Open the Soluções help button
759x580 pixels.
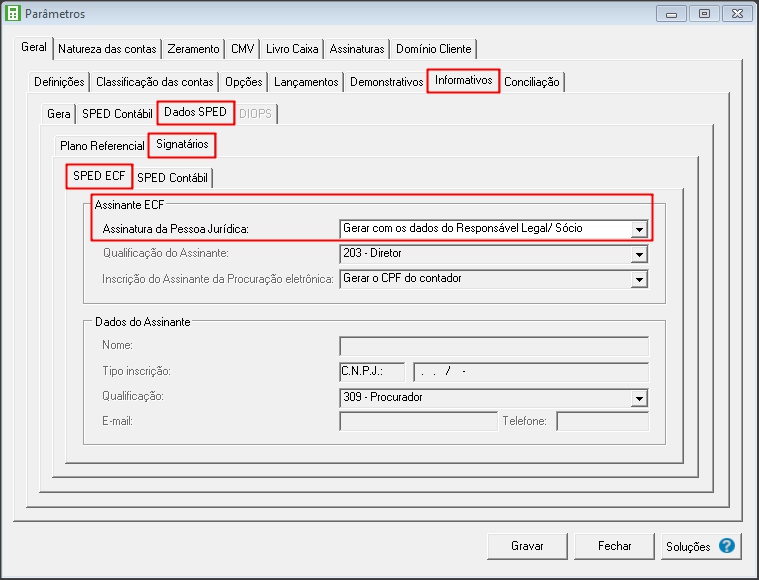pos(701,546)
